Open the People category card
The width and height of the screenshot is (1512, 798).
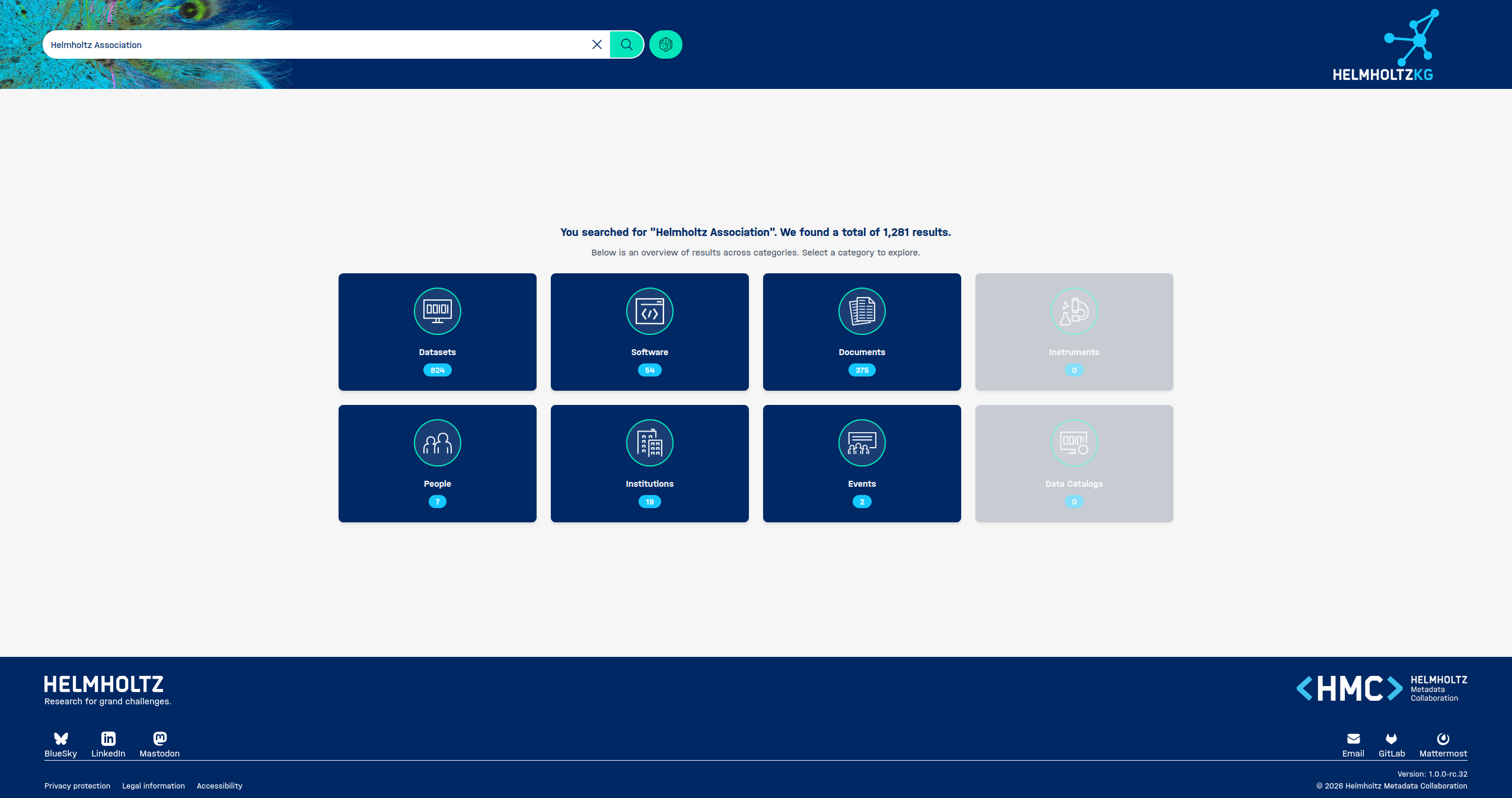click(437, 463)
